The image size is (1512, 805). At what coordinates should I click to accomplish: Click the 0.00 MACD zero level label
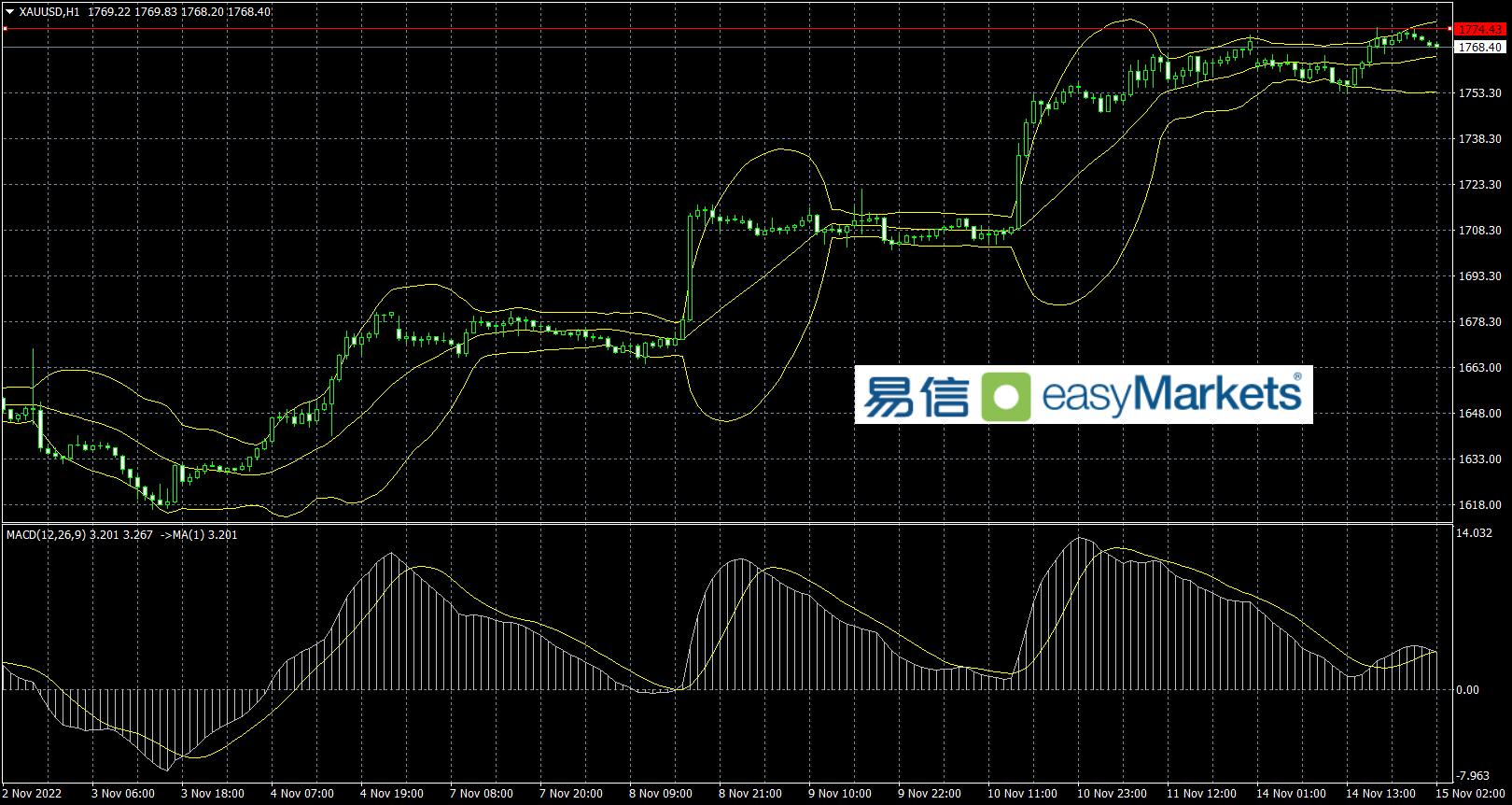pos(1468,690)
